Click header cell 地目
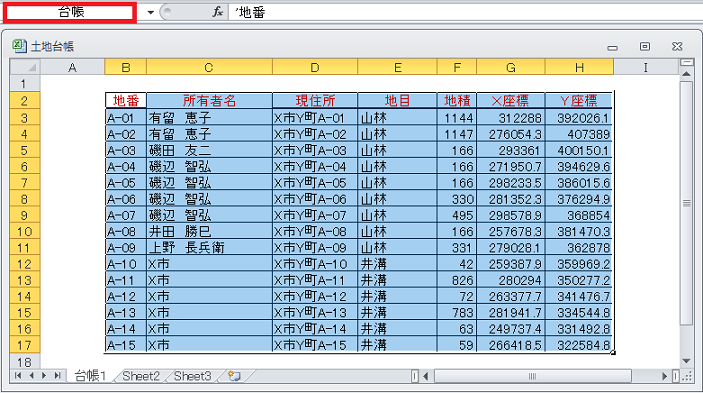 point(397,100)
